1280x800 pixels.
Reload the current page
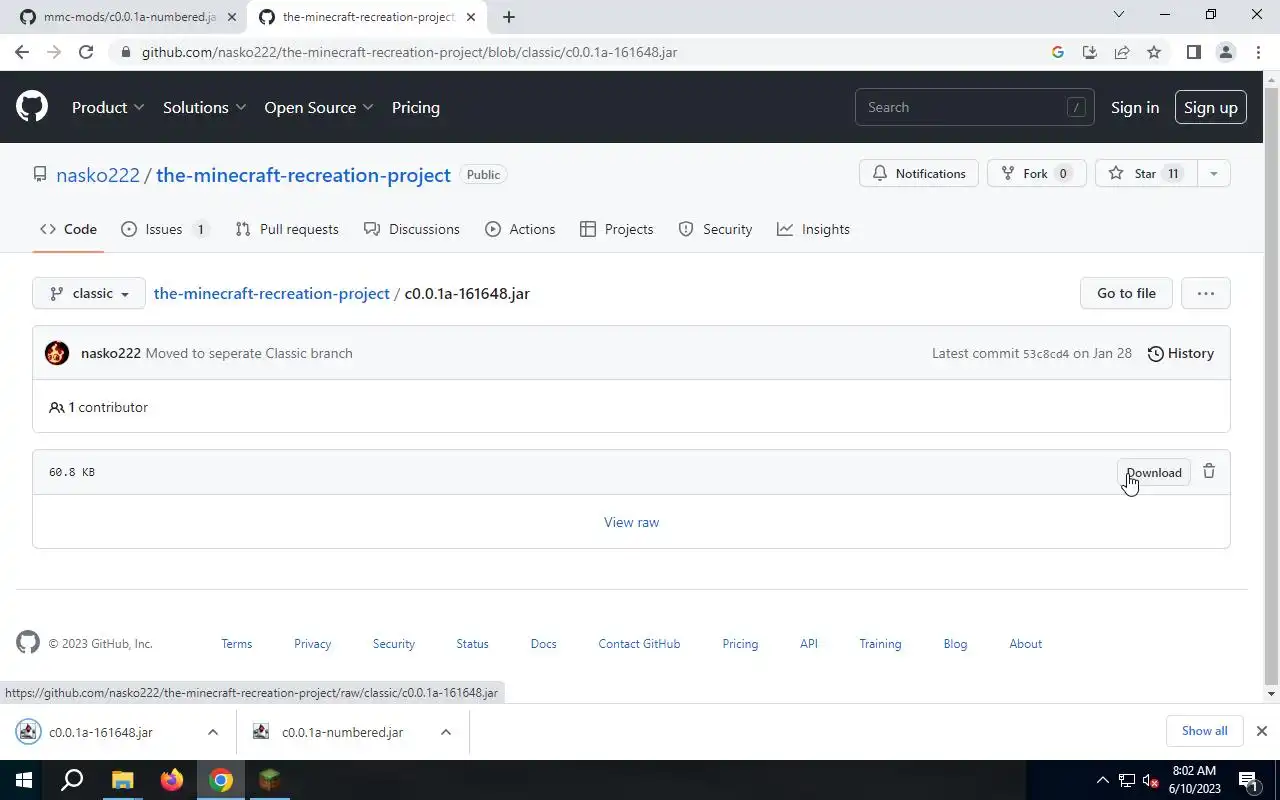[x=86, y=52]
